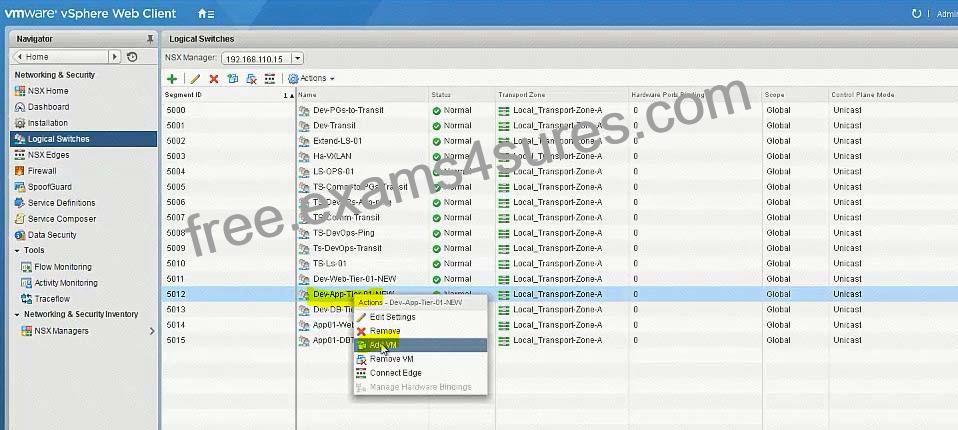Viewport: 958px width, 430px height.
Task: Select Logical Switches in navigator
Action: (84, 139)
